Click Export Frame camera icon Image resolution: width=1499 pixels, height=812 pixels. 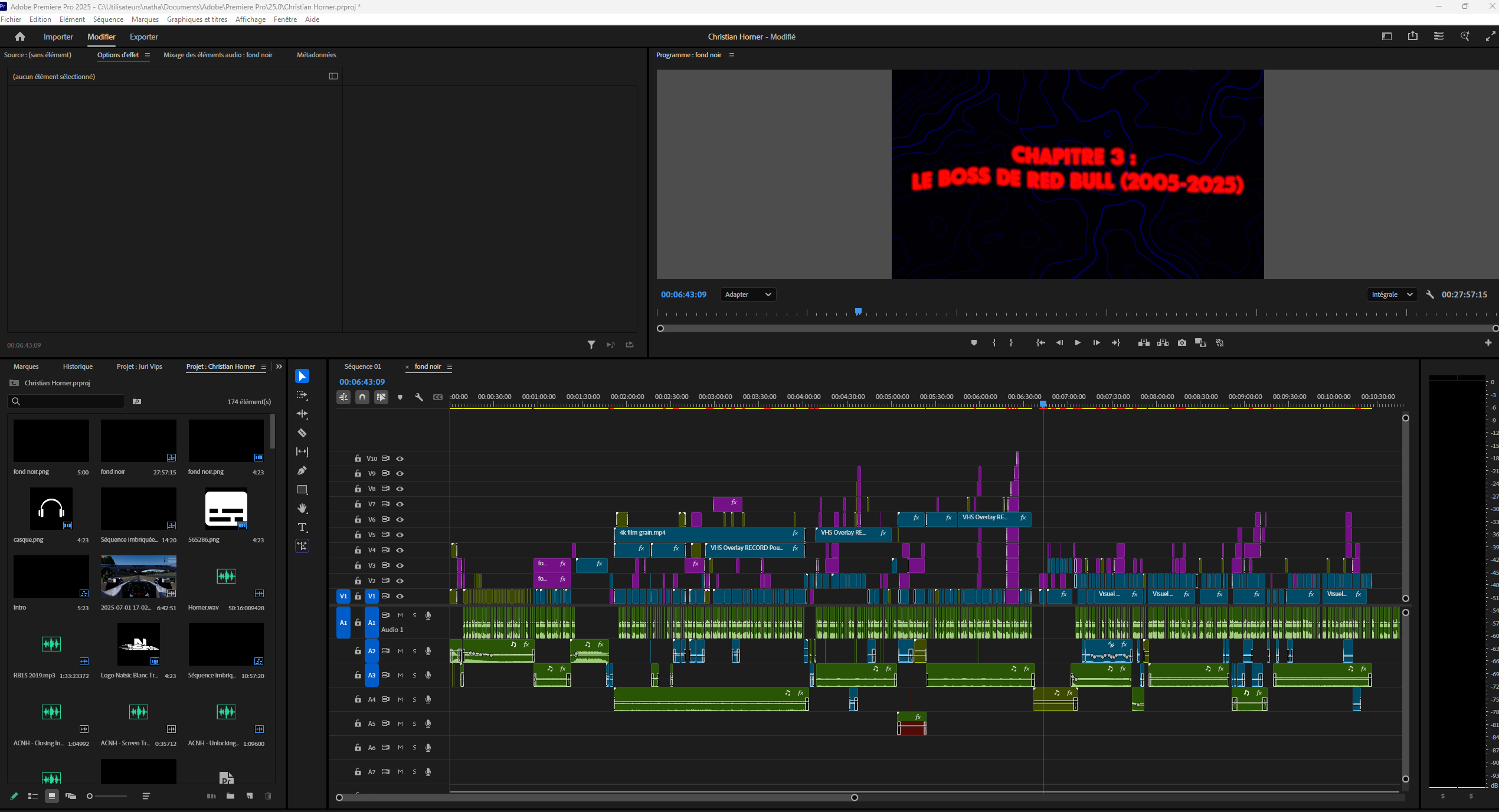(x=1182, y=343)
